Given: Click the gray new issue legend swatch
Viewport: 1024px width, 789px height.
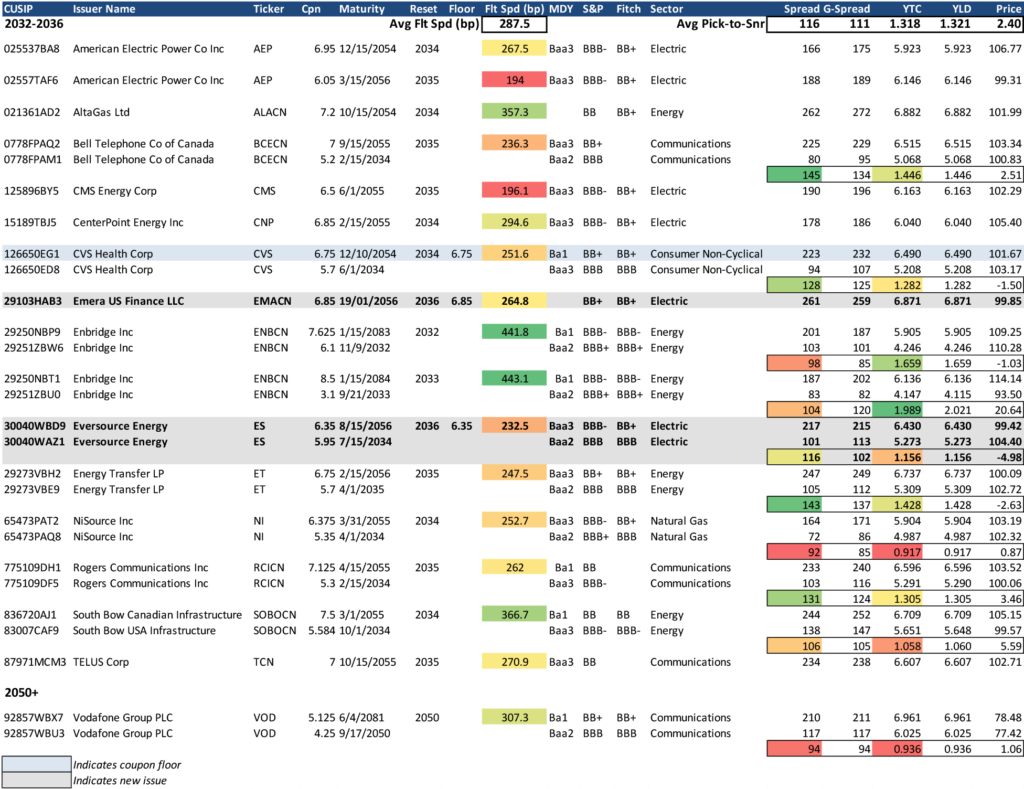Looking at the screenshot, I should [x=36, y=781].
